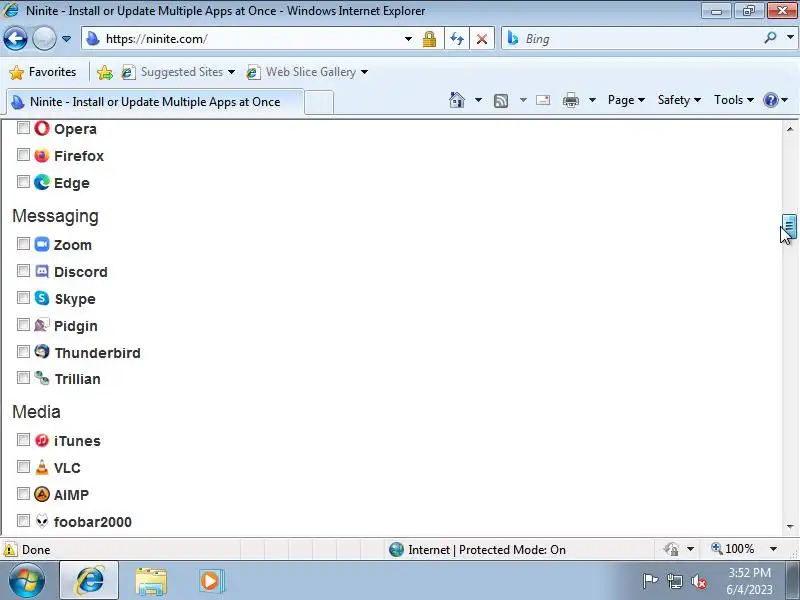Screen dimensions: 800x600
Task: Click the vertical scrollbar thumb
Action: coord(789,226)
